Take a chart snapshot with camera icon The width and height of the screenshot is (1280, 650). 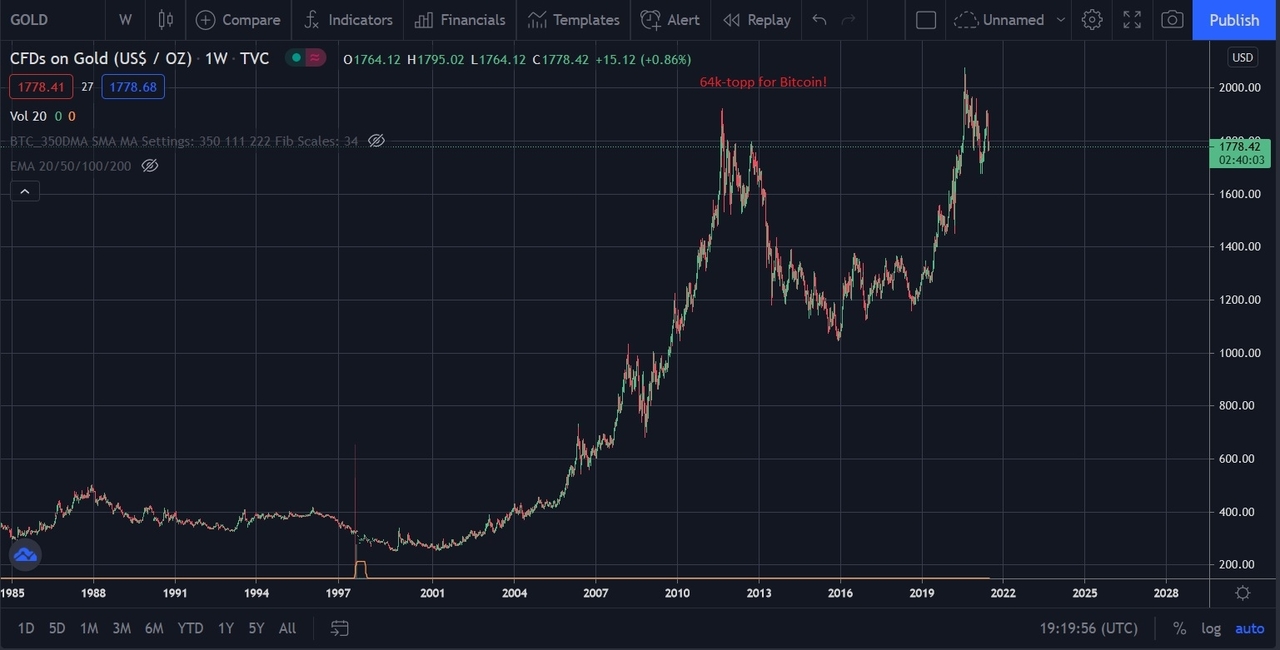pyautogui.click(x=1172, y=20)
